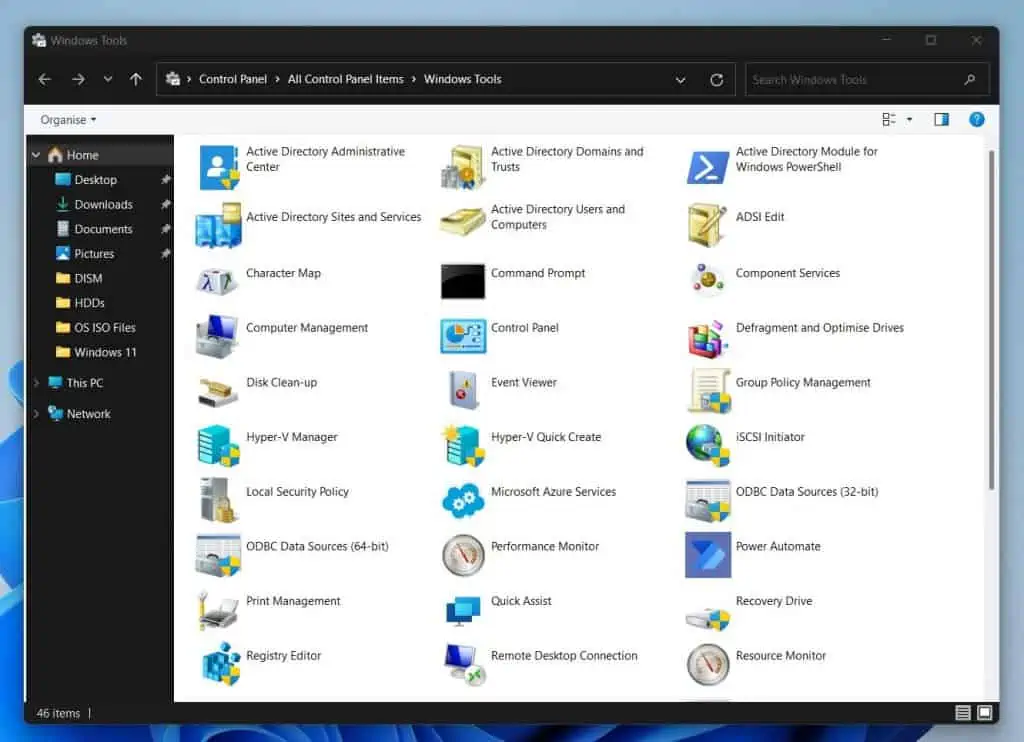Switch to details view in status bar
1024x742 pixels.
pyautogui.click(x=963, y=713)
